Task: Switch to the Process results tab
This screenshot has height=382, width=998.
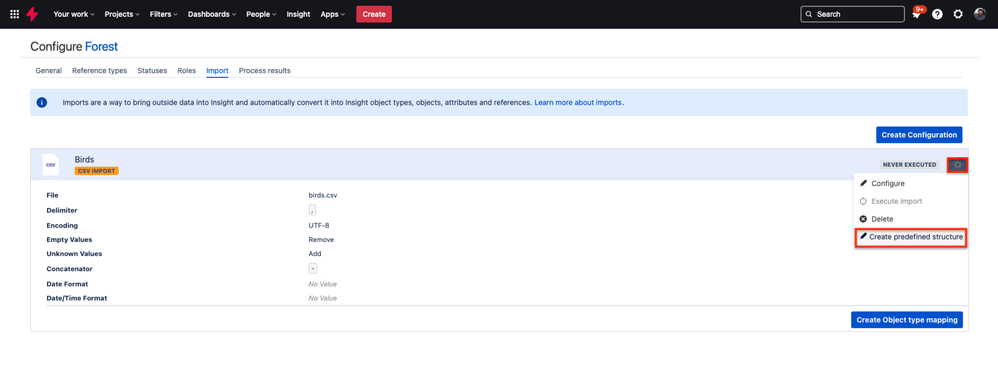Action: 265,71
